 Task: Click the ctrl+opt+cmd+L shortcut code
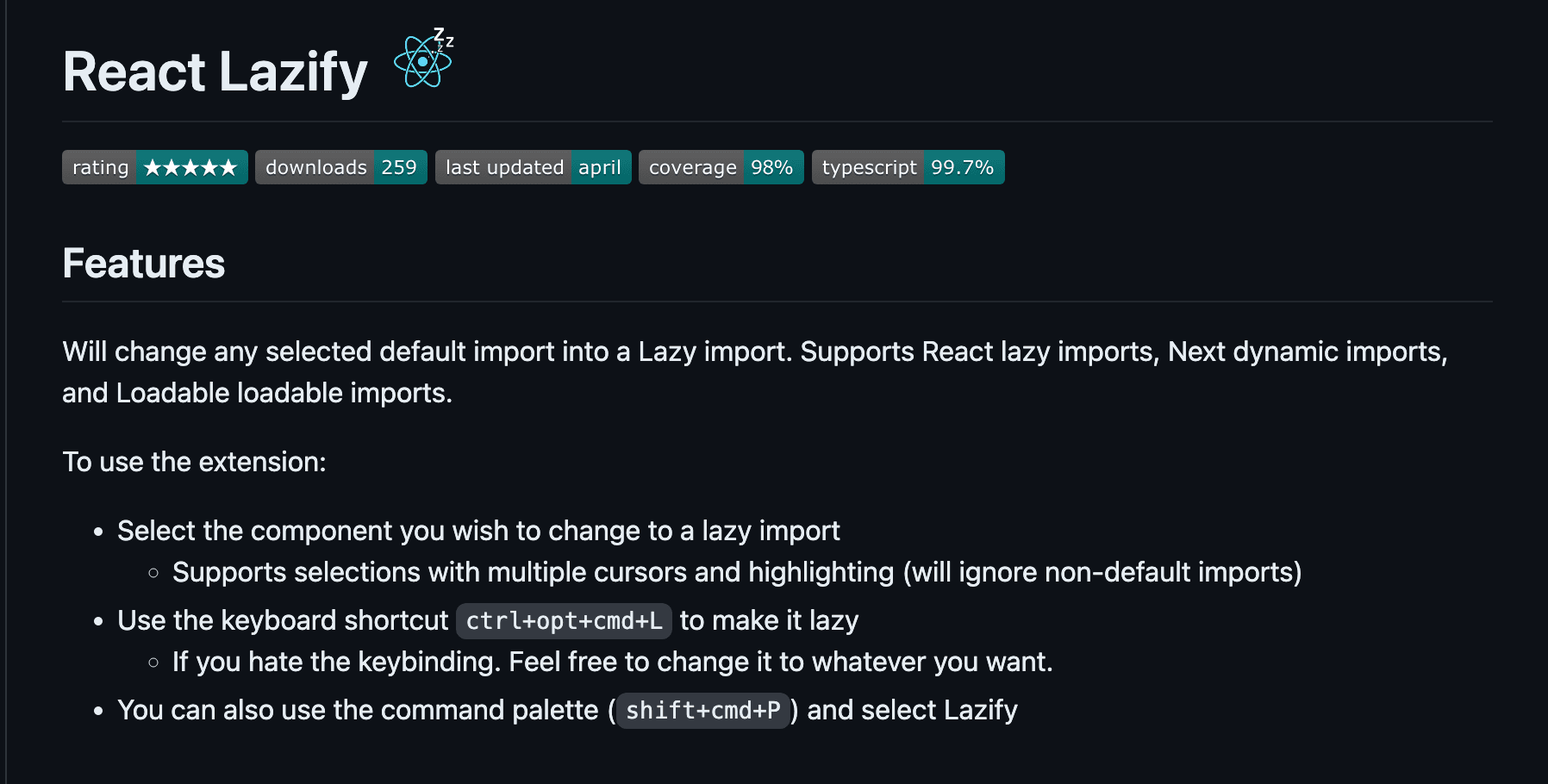pos(564,621)
